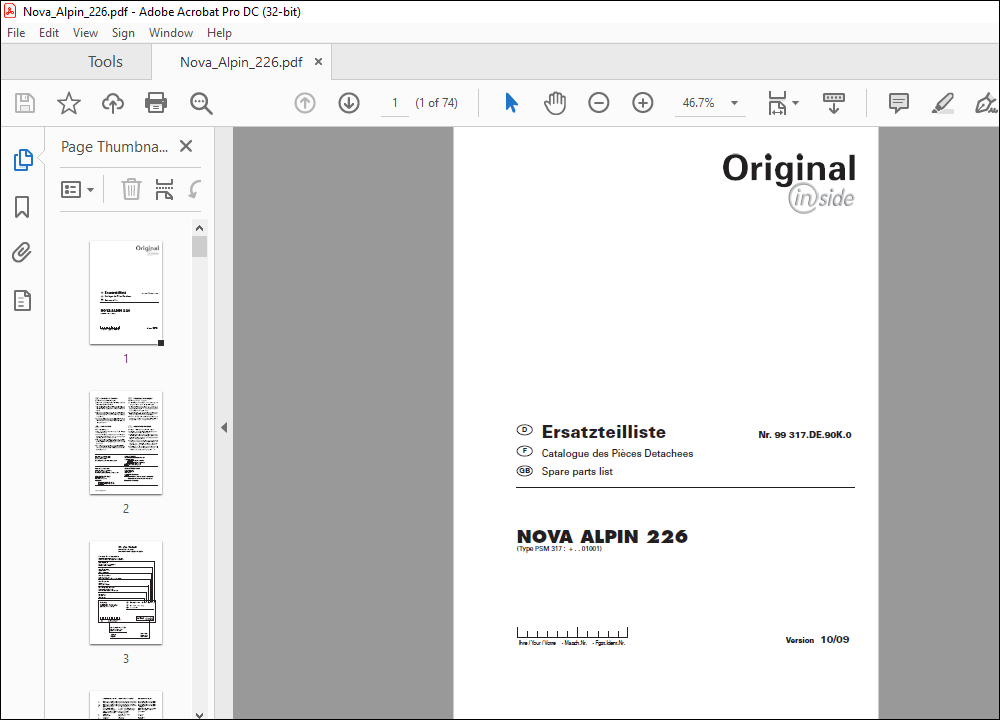Open the Help menu
Screen dimensions: 1000x720
point(219,33)
